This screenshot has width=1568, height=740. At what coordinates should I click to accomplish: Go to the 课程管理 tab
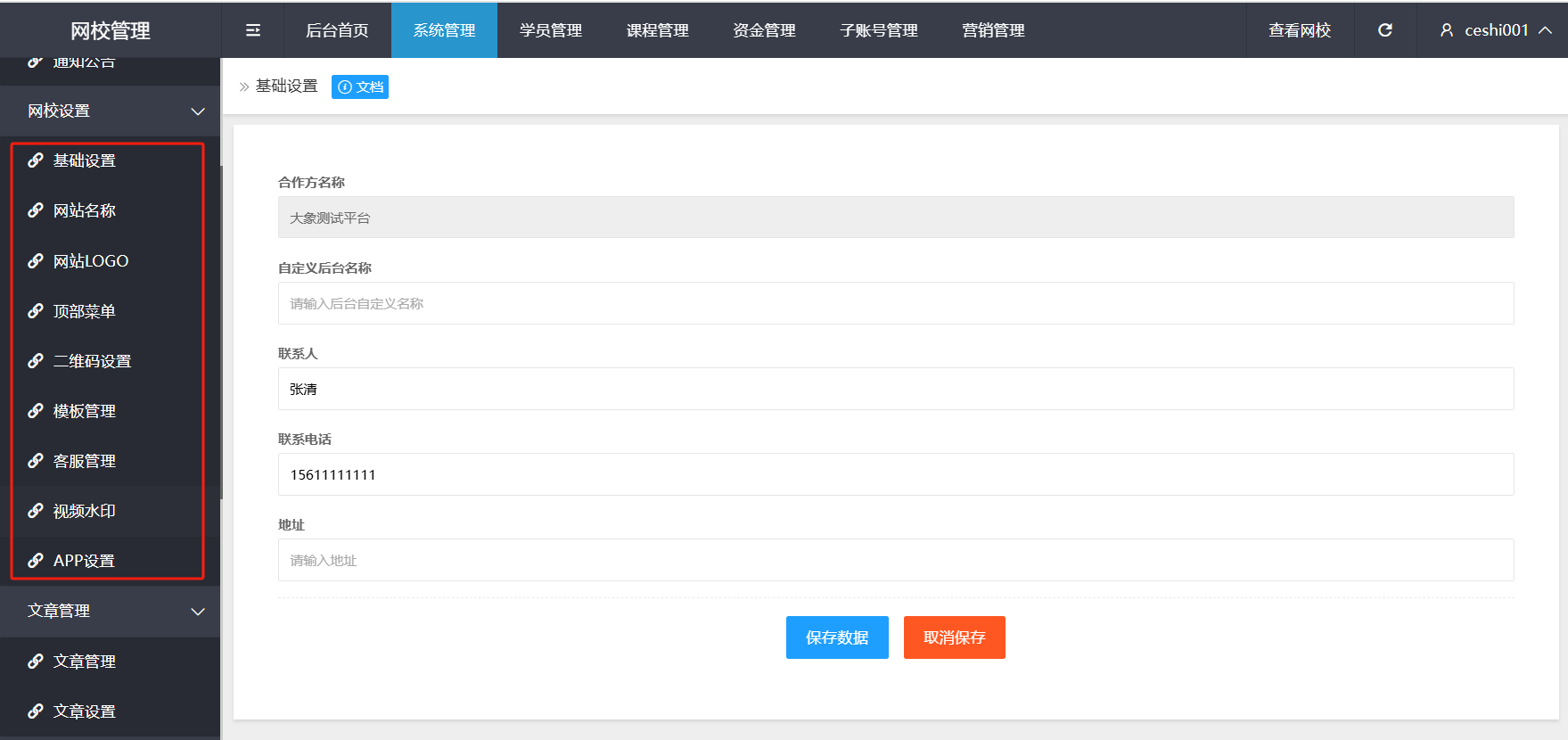click(x=658, y=30)
